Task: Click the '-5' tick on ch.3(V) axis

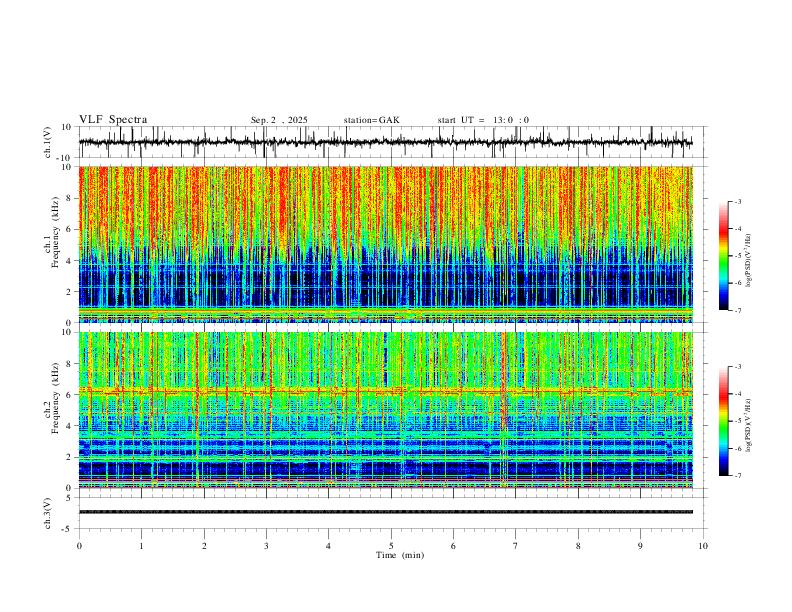Action: coord(67,529)
